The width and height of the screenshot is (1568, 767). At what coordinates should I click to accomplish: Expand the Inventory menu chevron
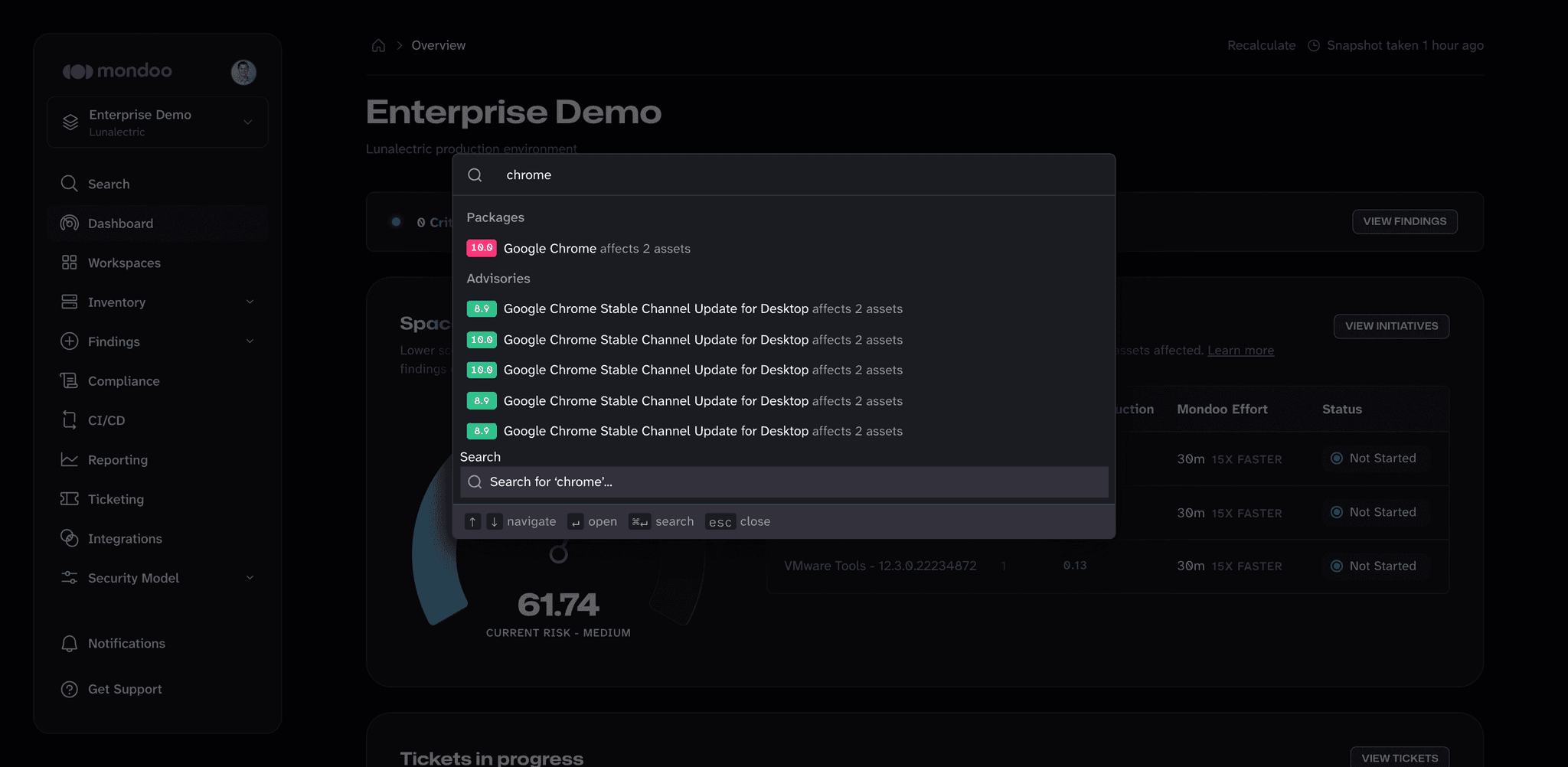tap(250, 302)
